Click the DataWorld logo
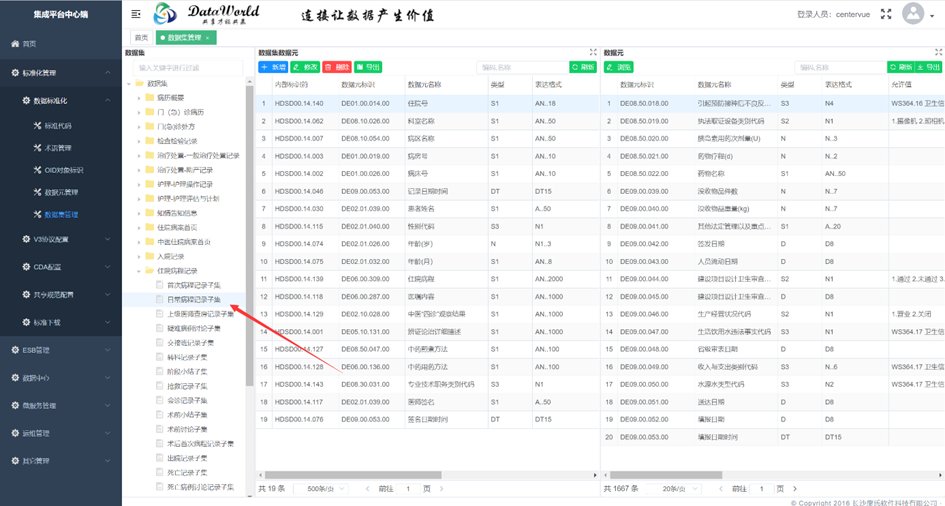The image size is (945, 506). click(207, 14)
